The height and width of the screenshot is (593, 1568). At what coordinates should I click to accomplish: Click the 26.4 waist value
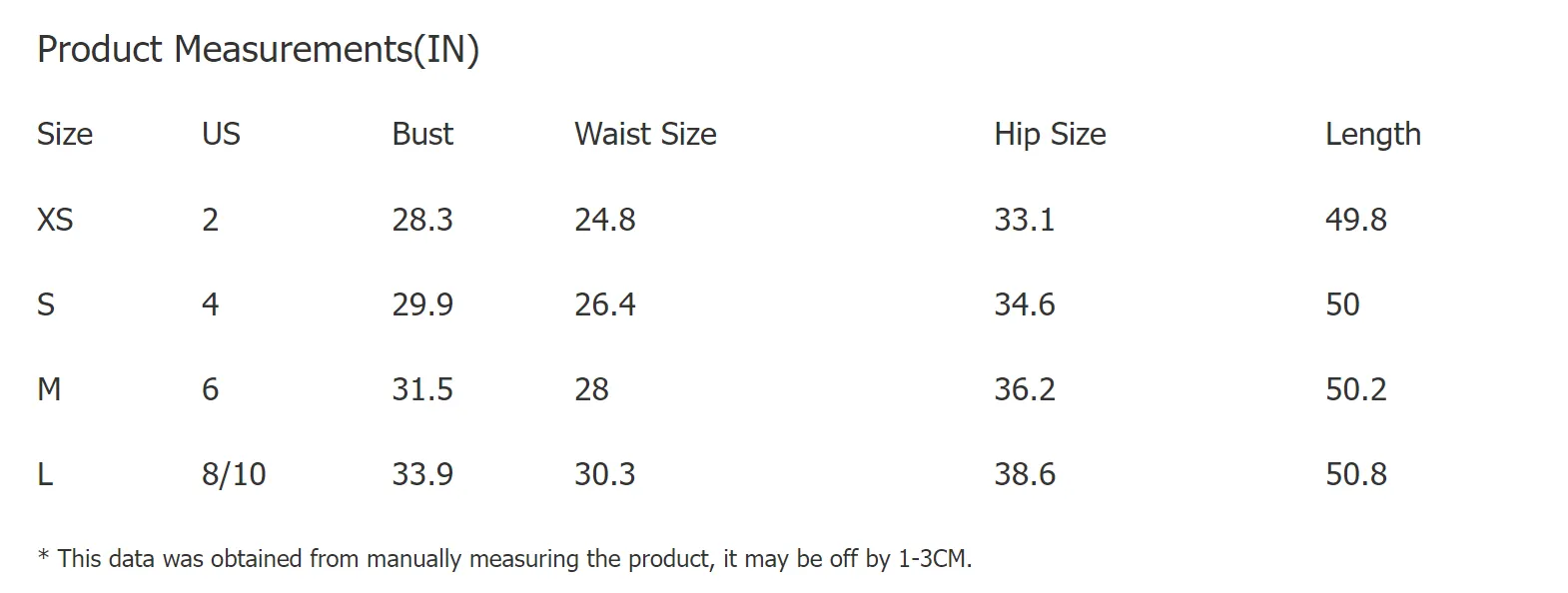(604, 304)
